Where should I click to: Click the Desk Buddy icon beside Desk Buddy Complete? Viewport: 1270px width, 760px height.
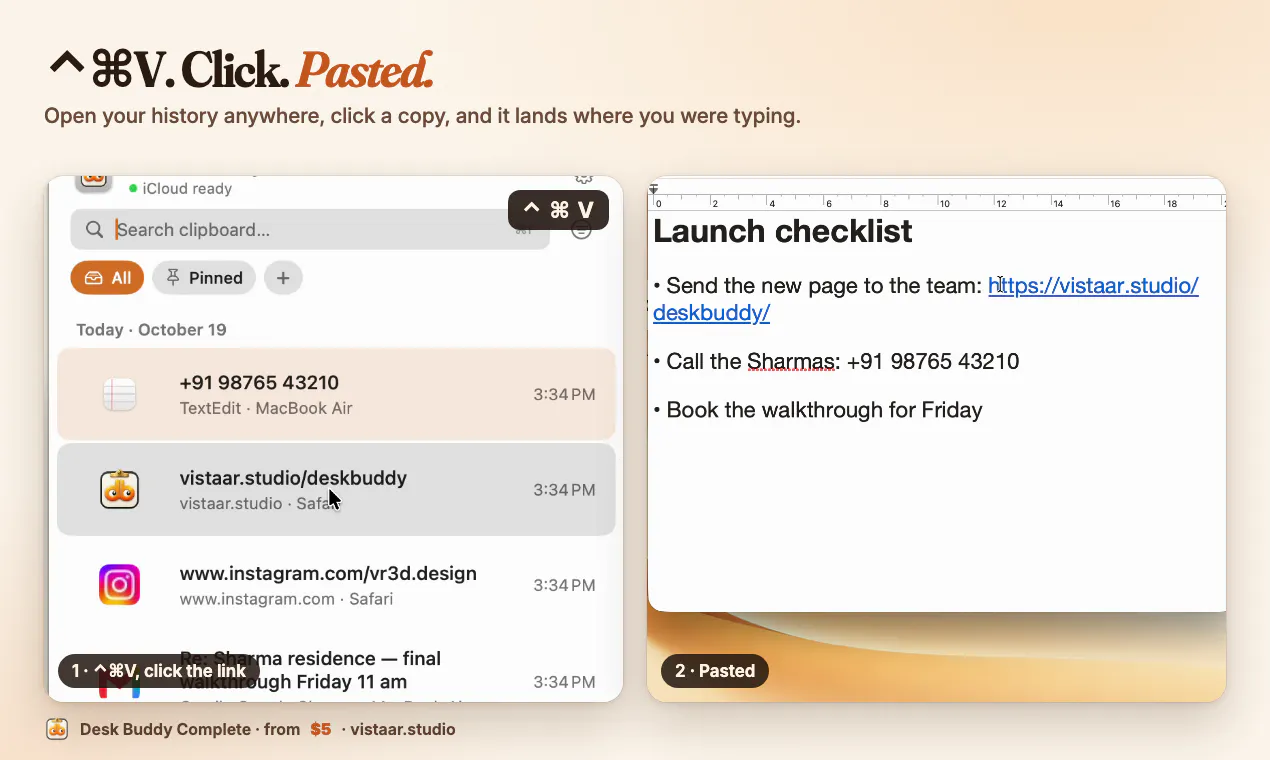(57, 729)
